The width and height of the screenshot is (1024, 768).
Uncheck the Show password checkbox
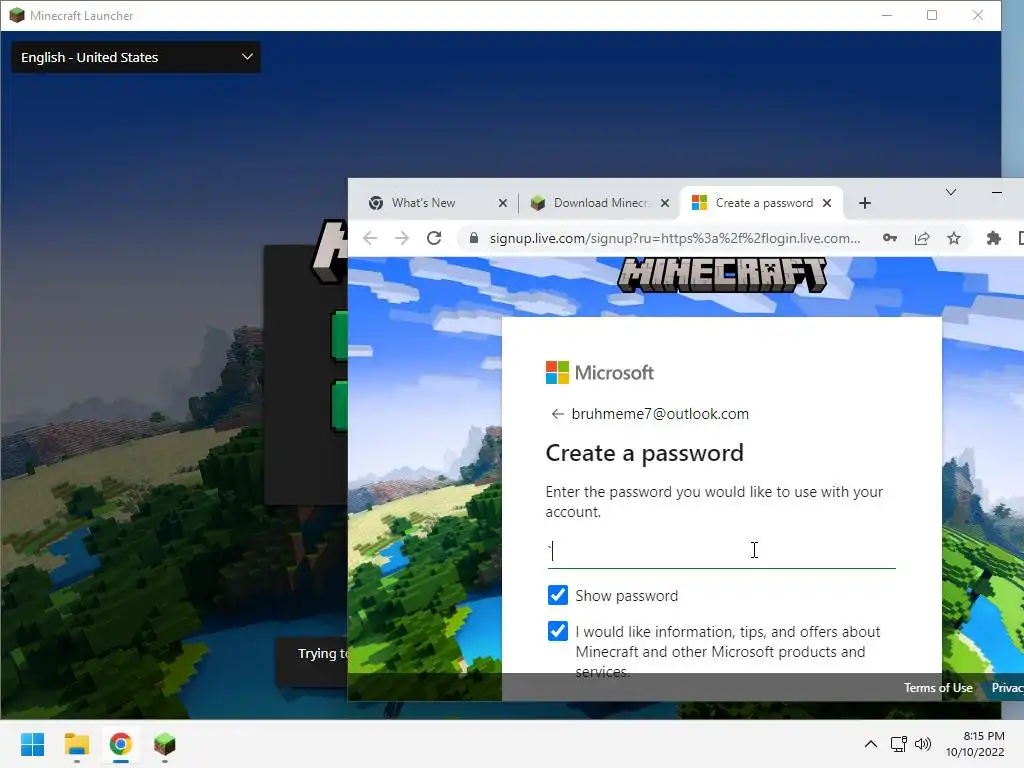tap(558, 595)
